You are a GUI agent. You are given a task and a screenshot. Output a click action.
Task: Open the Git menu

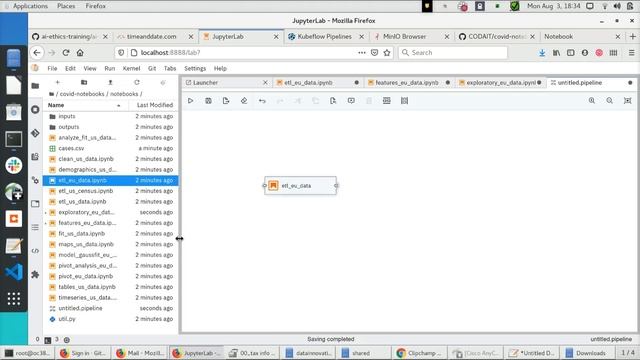(x=152, y=69)
